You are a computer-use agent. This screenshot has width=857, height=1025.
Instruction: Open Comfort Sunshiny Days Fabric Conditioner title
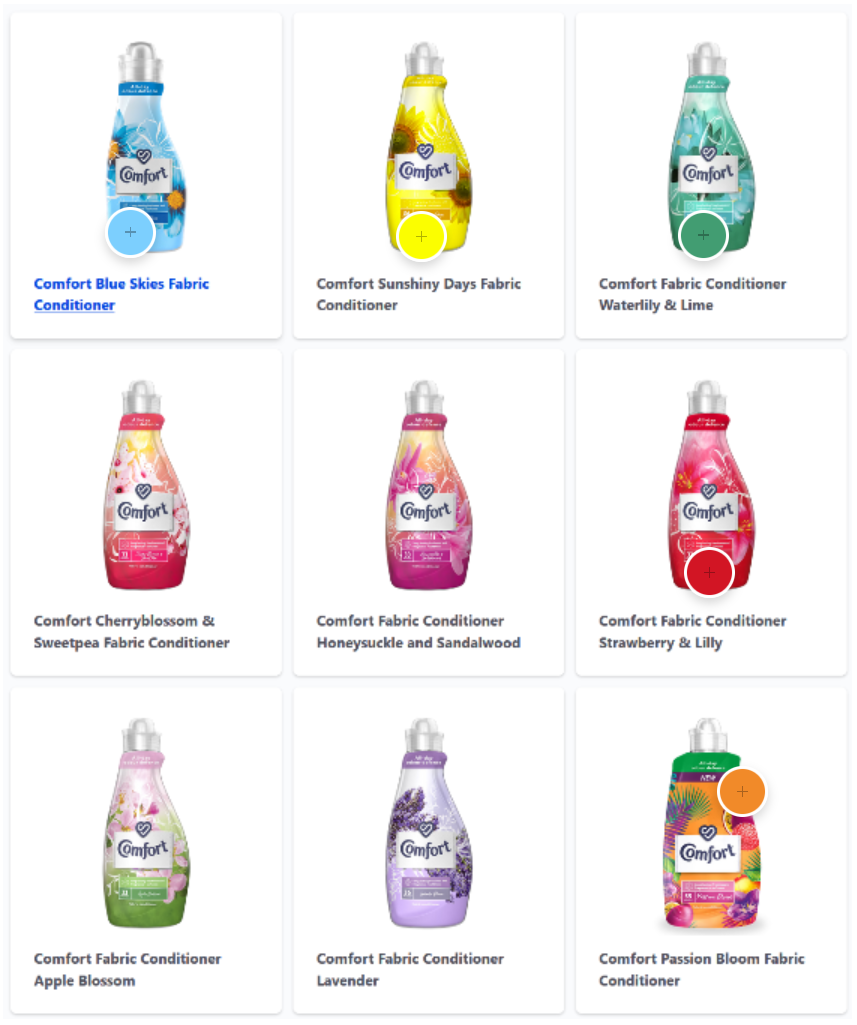click(x=418, y=294)
